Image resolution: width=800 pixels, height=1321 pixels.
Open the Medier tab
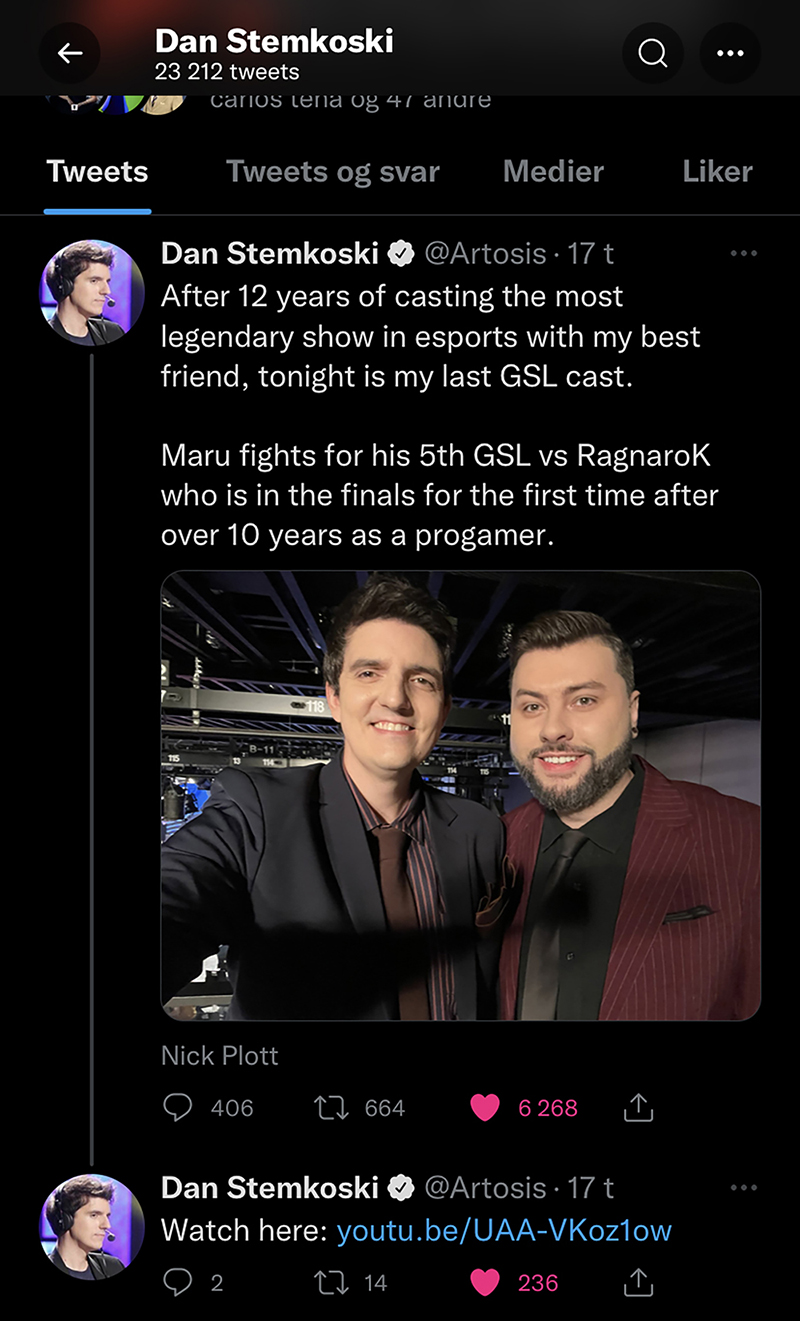[553, 171]
